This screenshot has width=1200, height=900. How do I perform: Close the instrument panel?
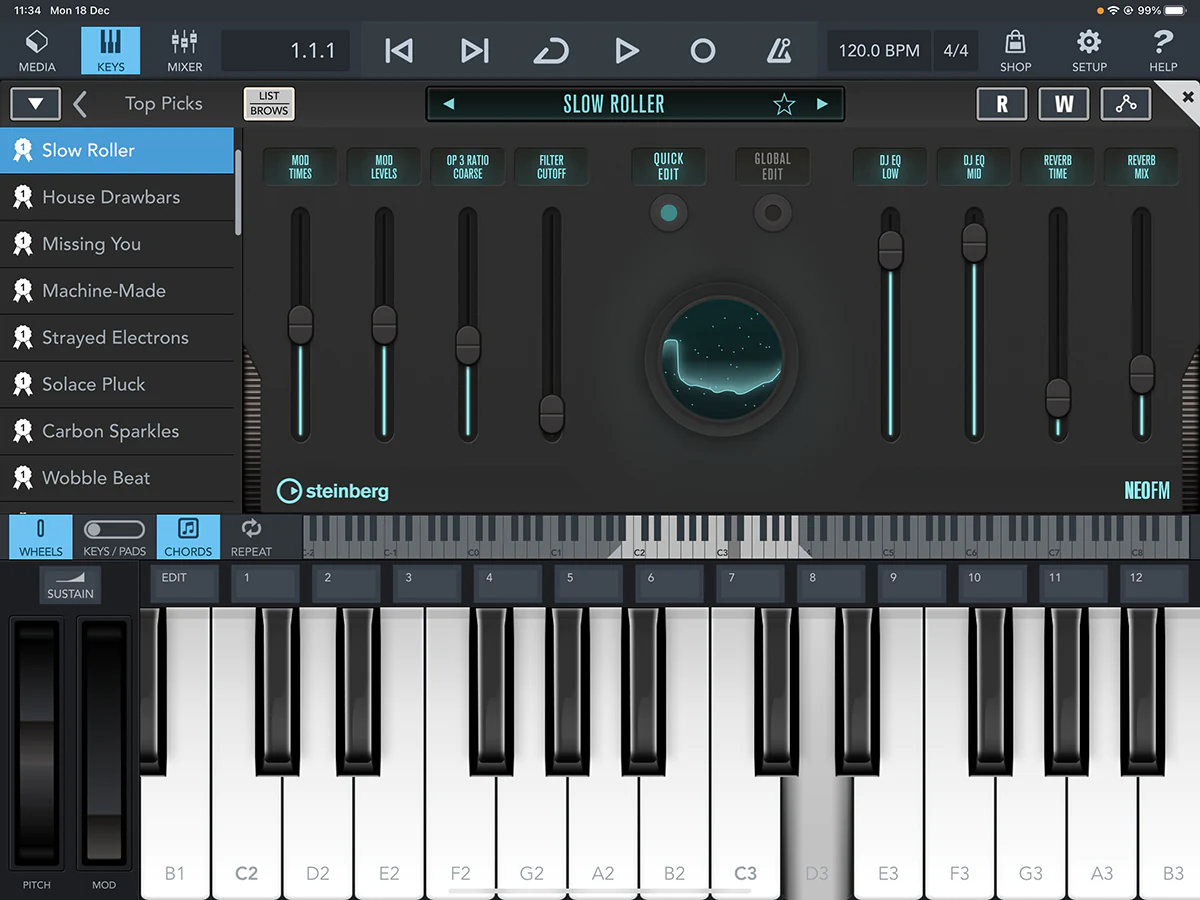[1188, 97]
